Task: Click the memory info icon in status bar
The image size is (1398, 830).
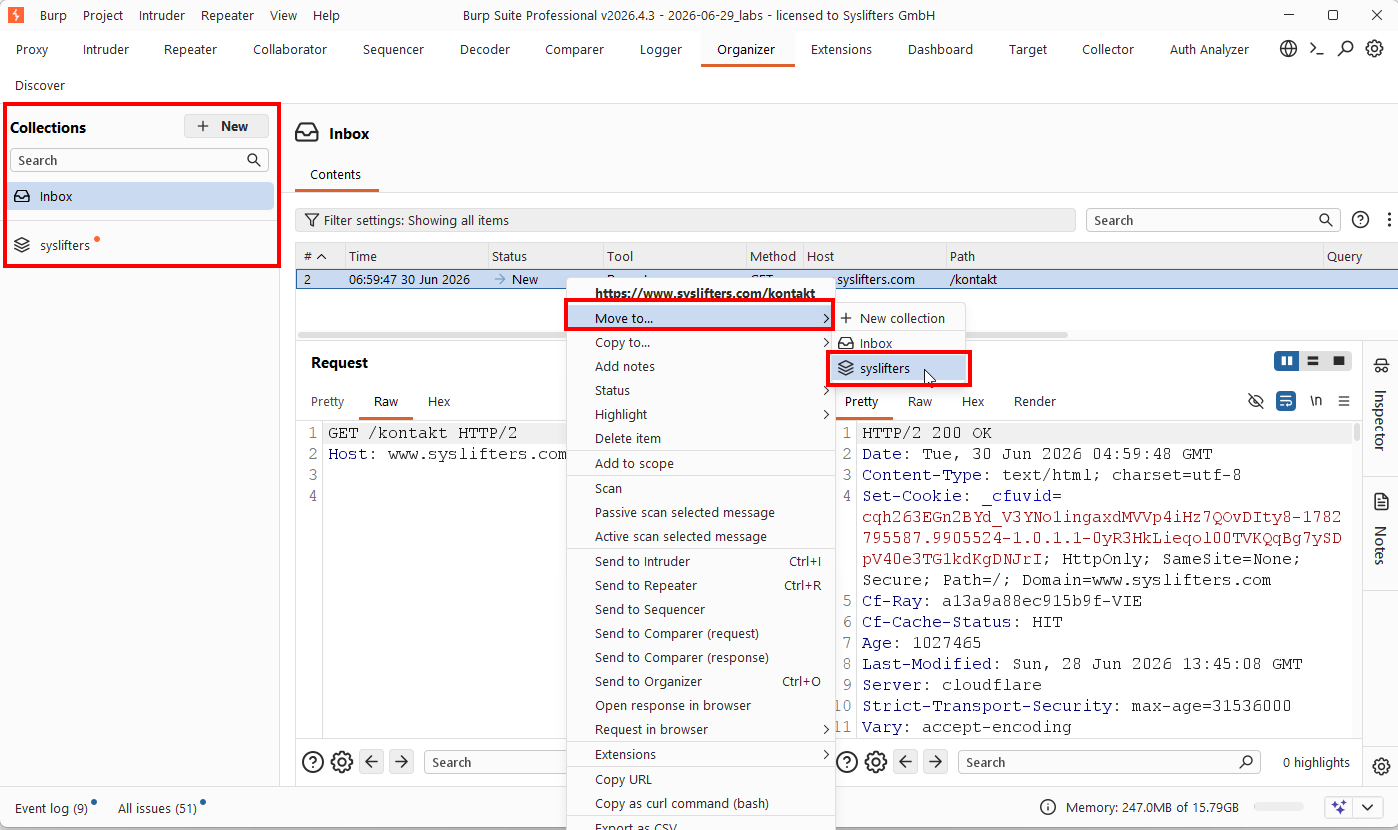Action: pos(1047,807)
